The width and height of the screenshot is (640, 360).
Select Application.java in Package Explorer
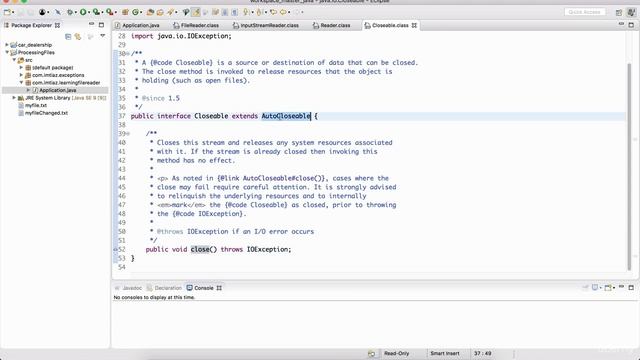click(58, 90)
